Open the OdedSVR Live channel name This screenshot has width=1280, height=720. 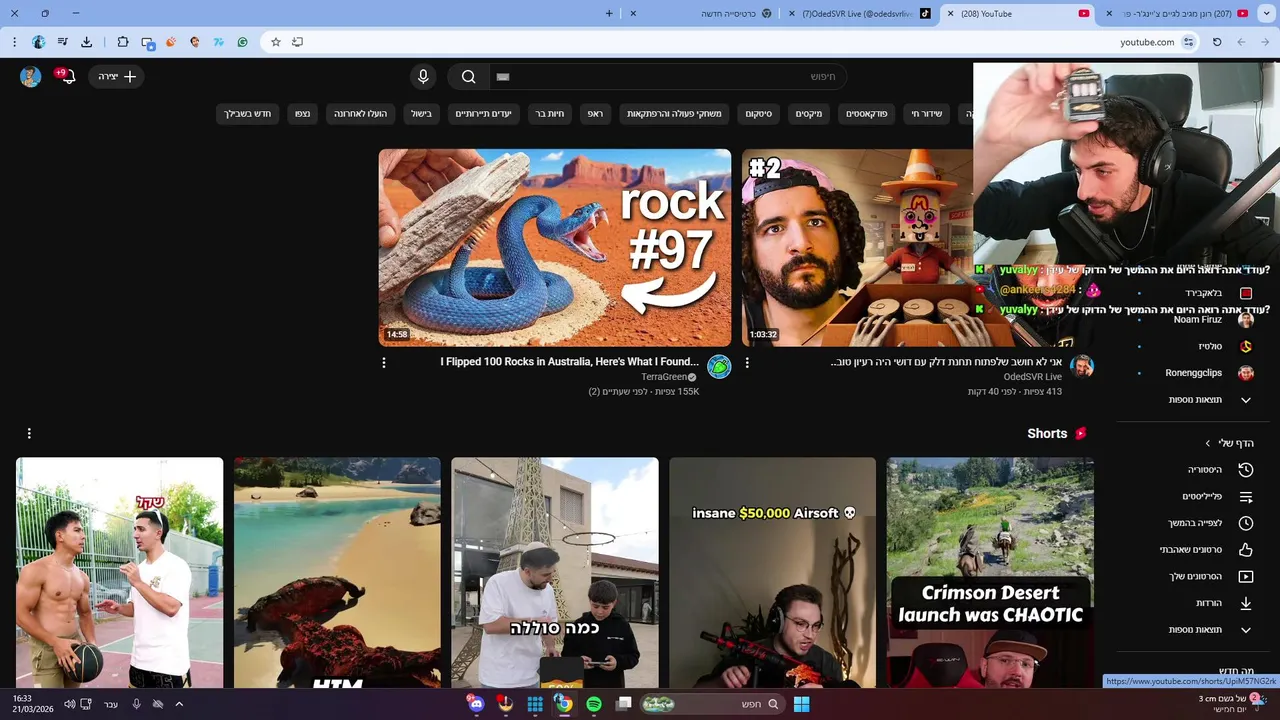click(1033, 377)
